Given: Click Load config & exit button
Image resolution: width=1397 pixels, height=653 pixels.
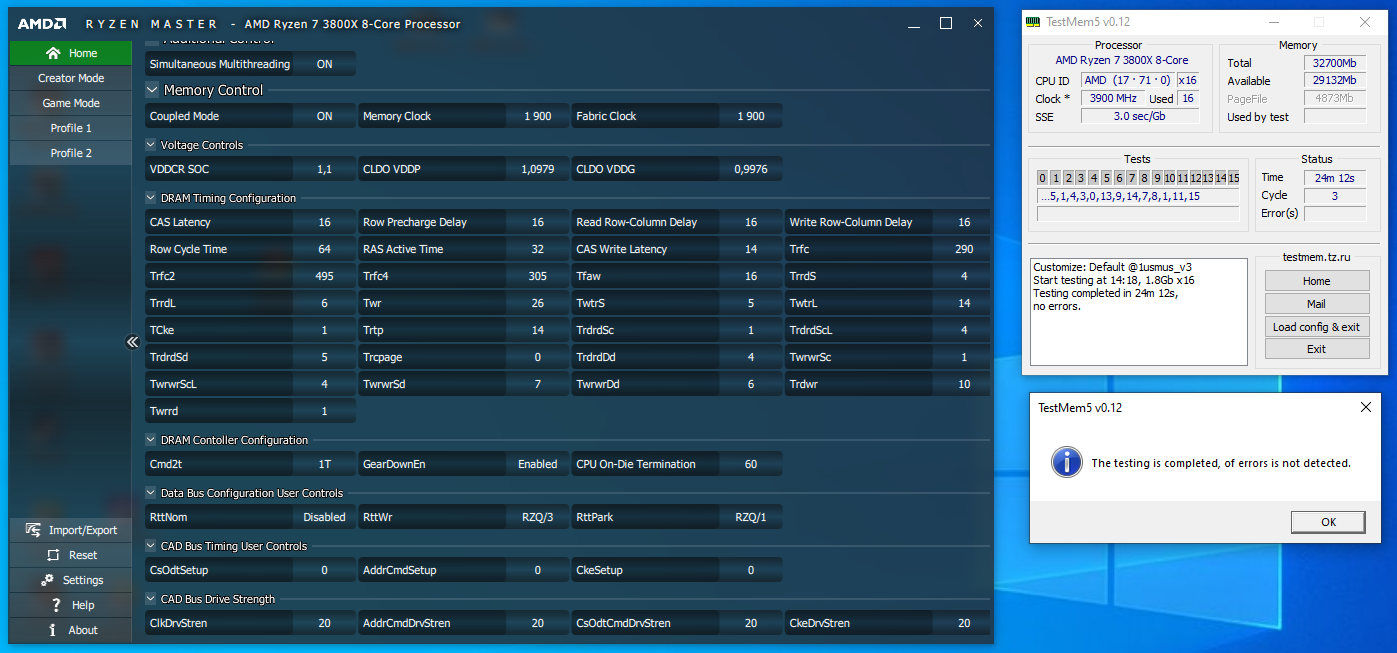Looking at the screenshot, I should pyautogui.click(x=1316, y=327).
